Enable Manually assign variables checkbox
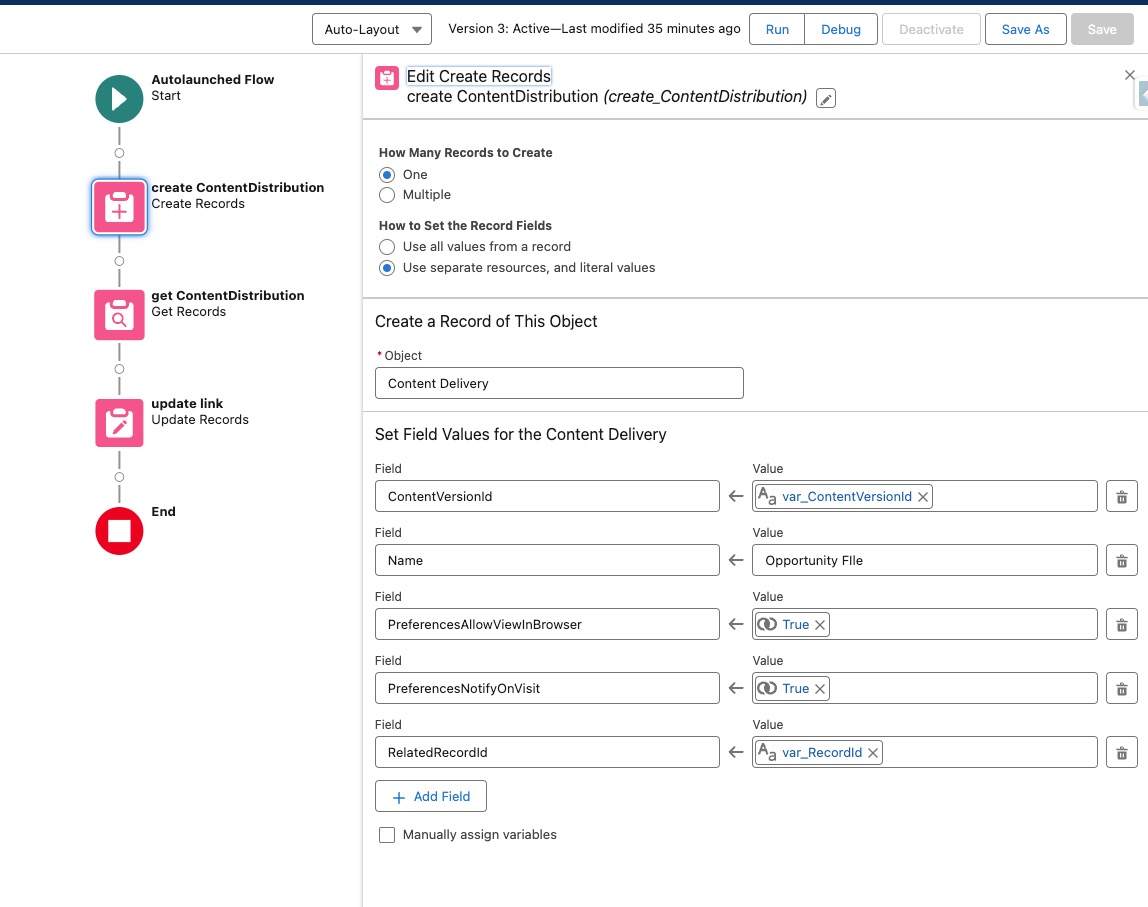The height and width of the screenshot is (907, 1148). pyautogui.click(x=387, y=835)
